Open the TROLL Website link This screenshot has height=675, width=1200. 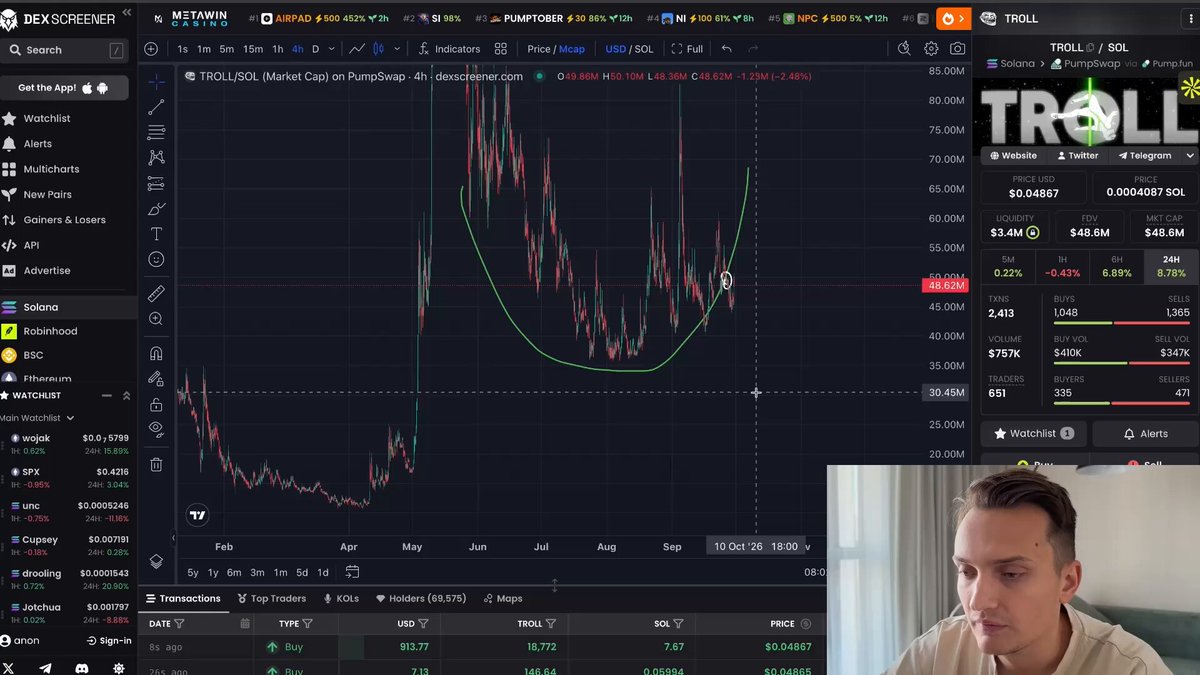pyautogui.click(x=1013, y=156)
